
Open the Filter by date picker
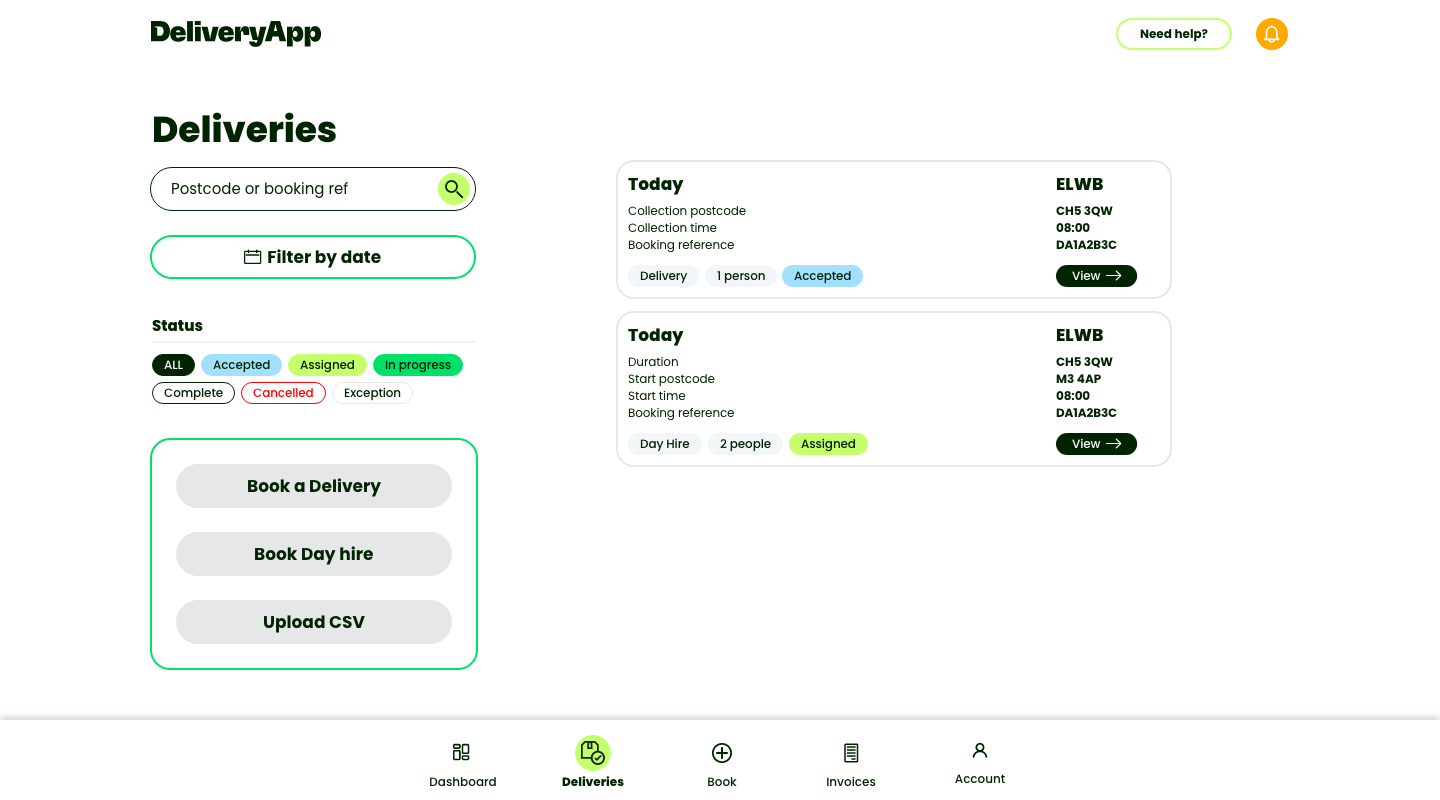tap(312, 256)
